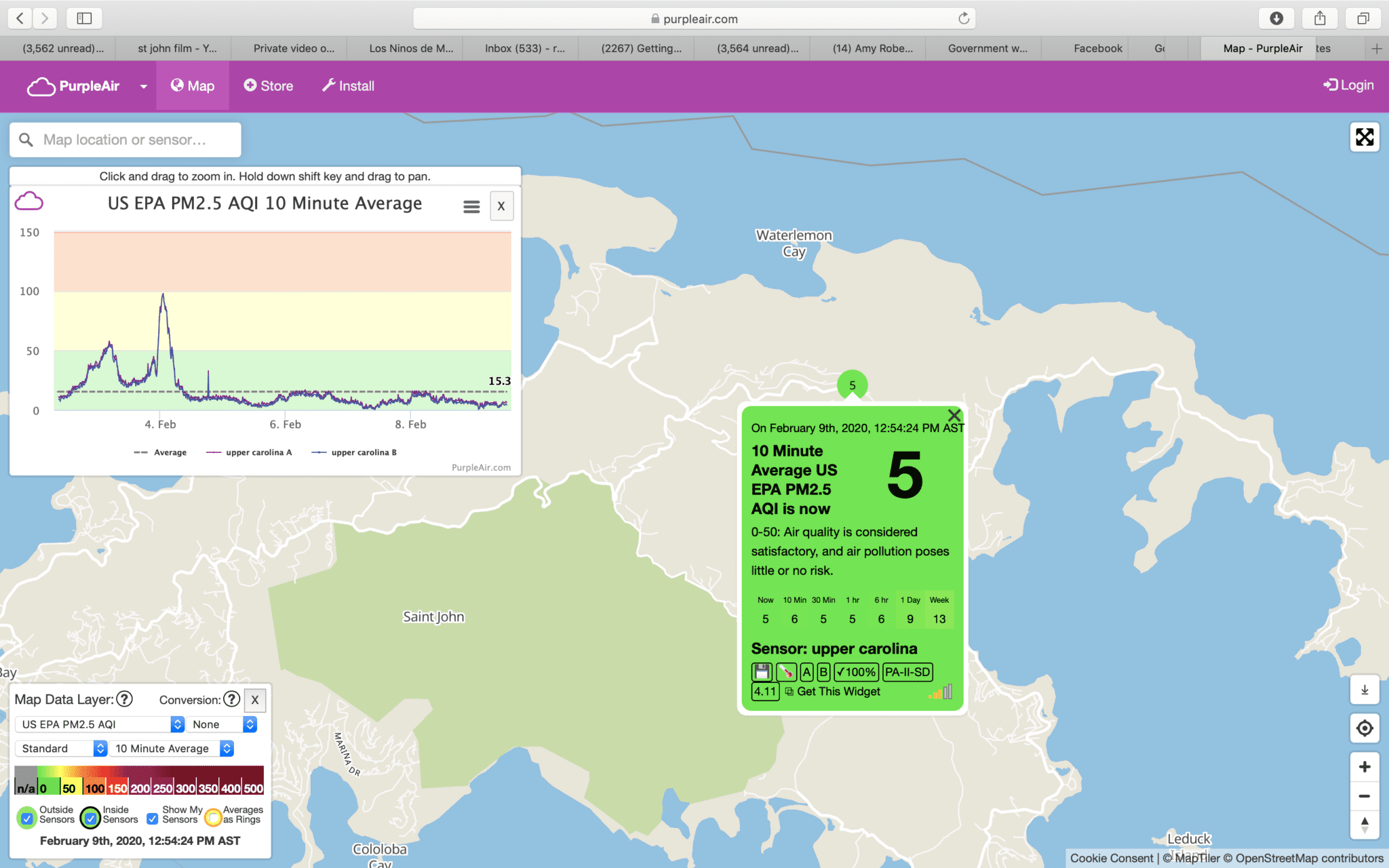Open the Cookie Consent link

1111,858
